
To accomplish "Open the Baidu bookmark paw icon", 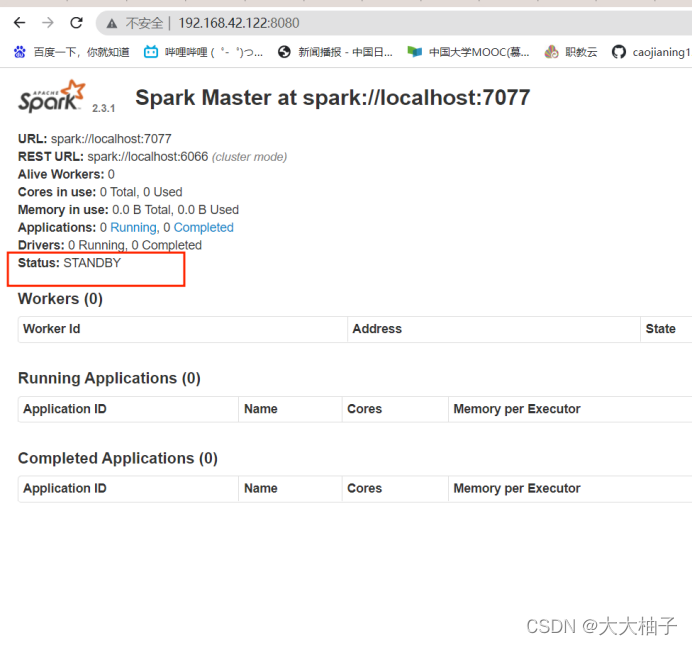I will coord(19,52).
